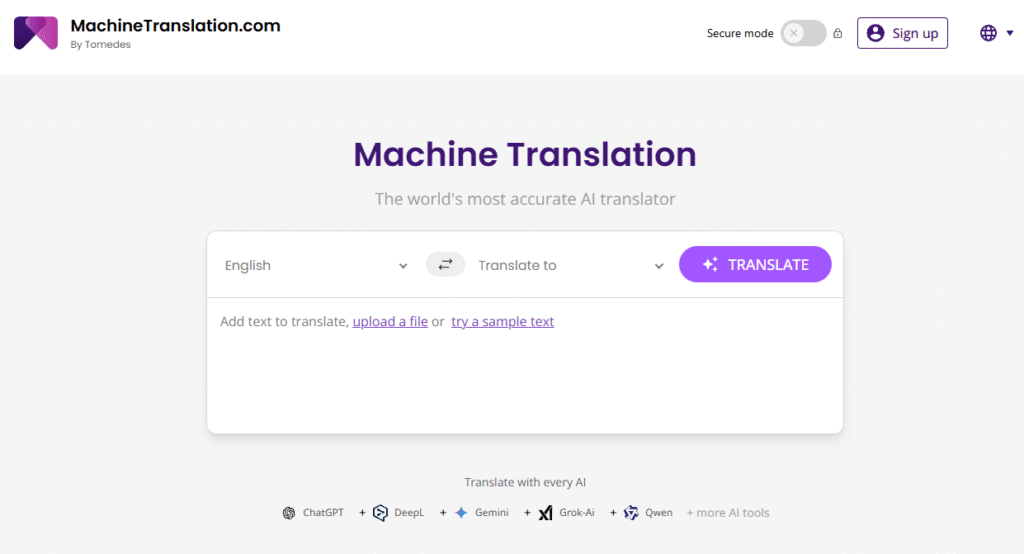The height and width of the screenshot is (554, 1024).
Task: Click the Grok-Ai logo icon
Action: point(545,513)
